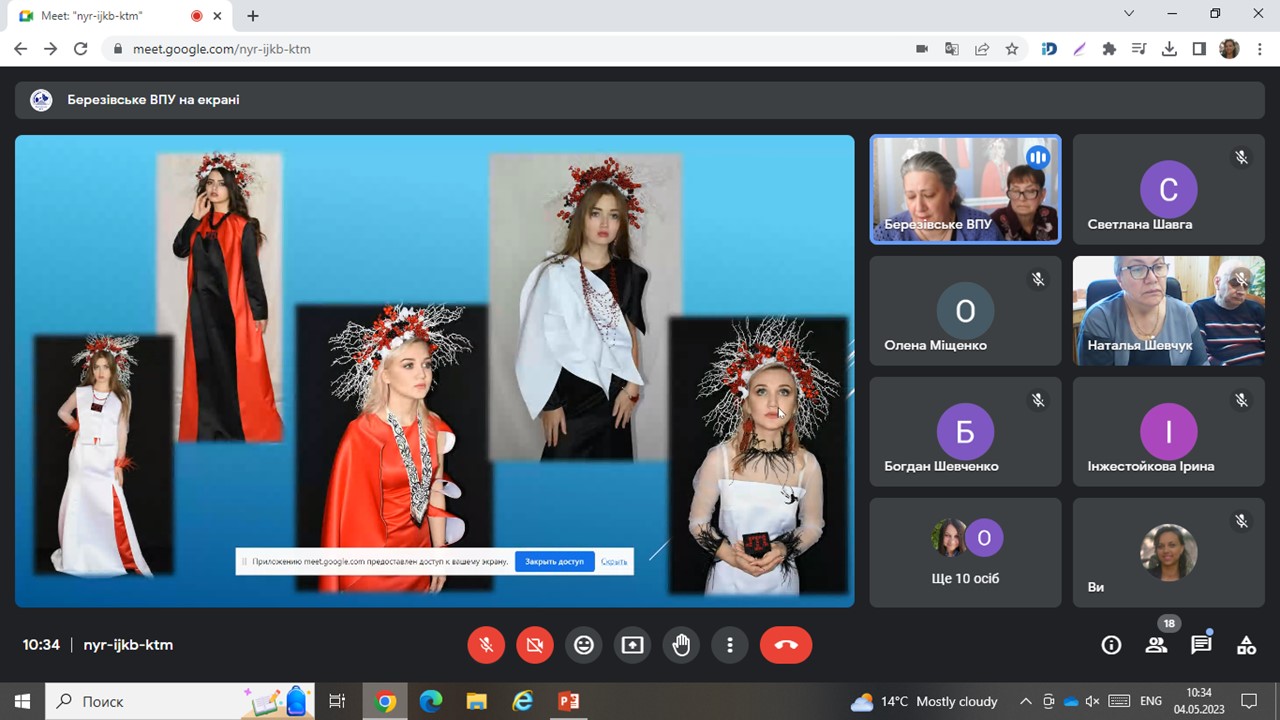The width and height of the screenshot is (1280, 720).
Task: Click the Скрыть link in sharing bar
Action: tap(614, 562)
